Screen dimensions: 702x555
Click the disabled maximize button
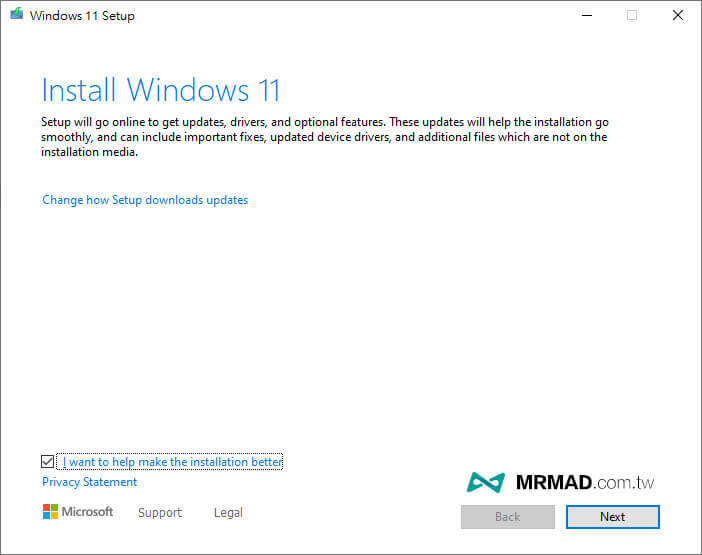(x=632, y=15)
